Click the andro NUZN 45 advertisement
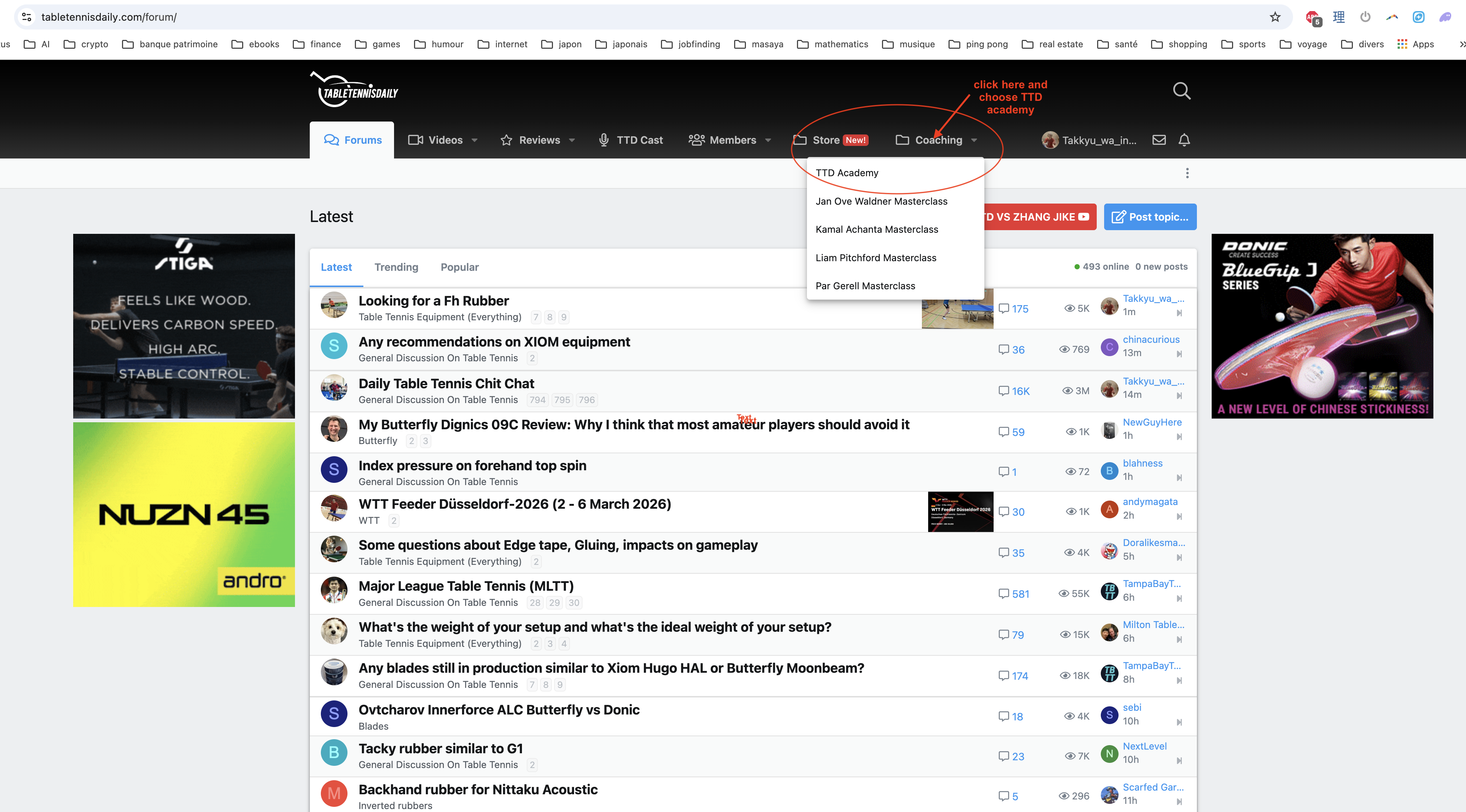The image size is (1466, 812). (x=184, y=514)
